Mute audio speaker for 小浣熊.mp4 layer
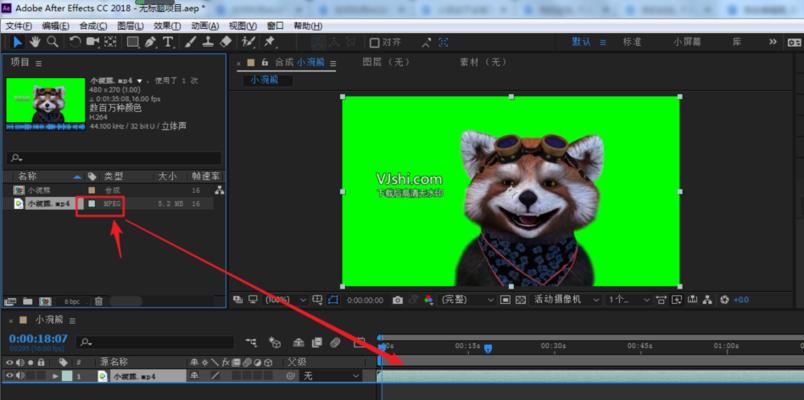This screenshot has height=400, width=804. (x=20, y=376)
